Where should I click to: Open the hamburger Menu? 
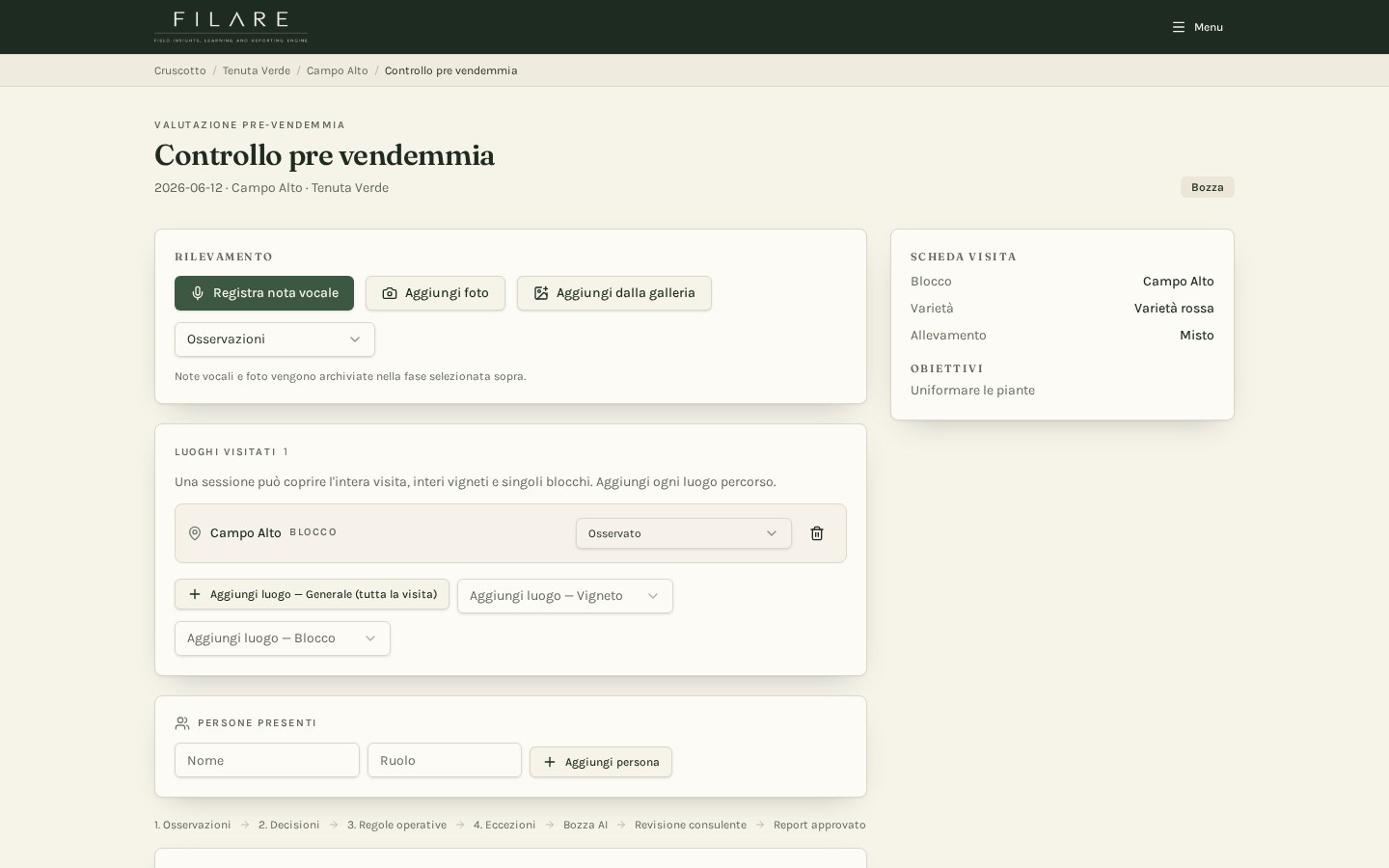(1198, 27)
